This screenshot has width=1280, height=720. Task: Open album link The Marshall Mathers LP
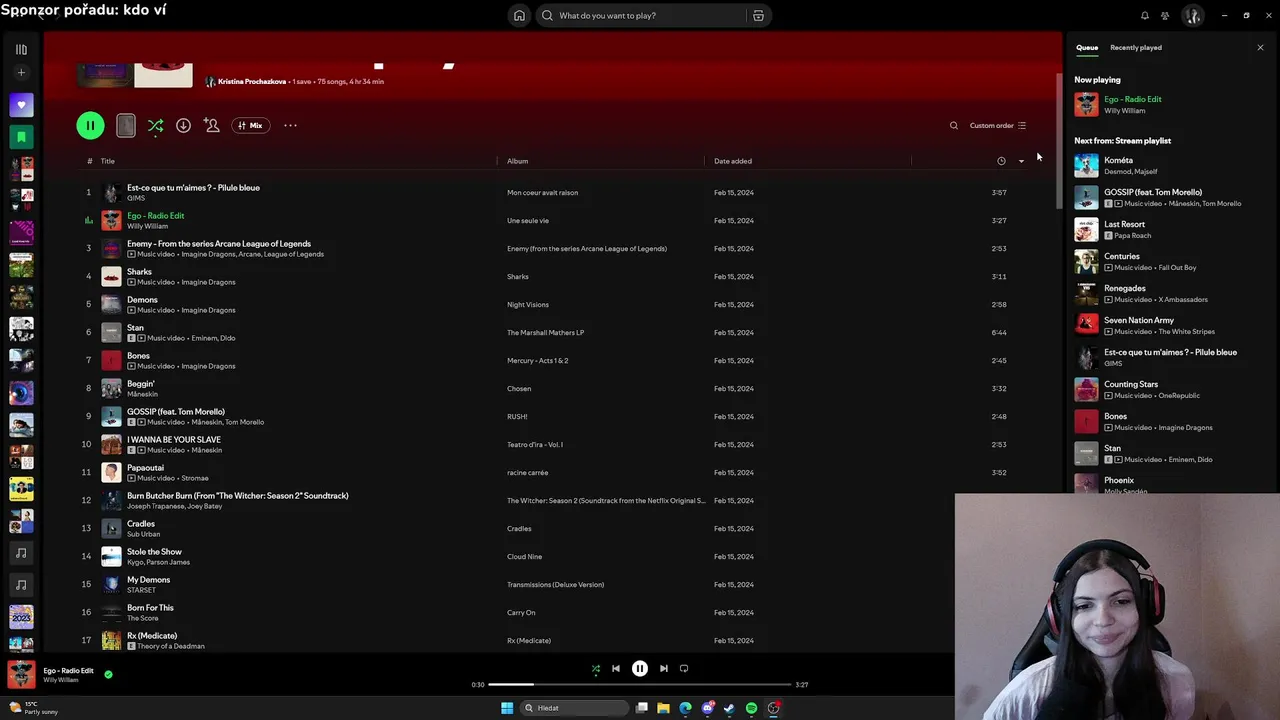[545, 332]
